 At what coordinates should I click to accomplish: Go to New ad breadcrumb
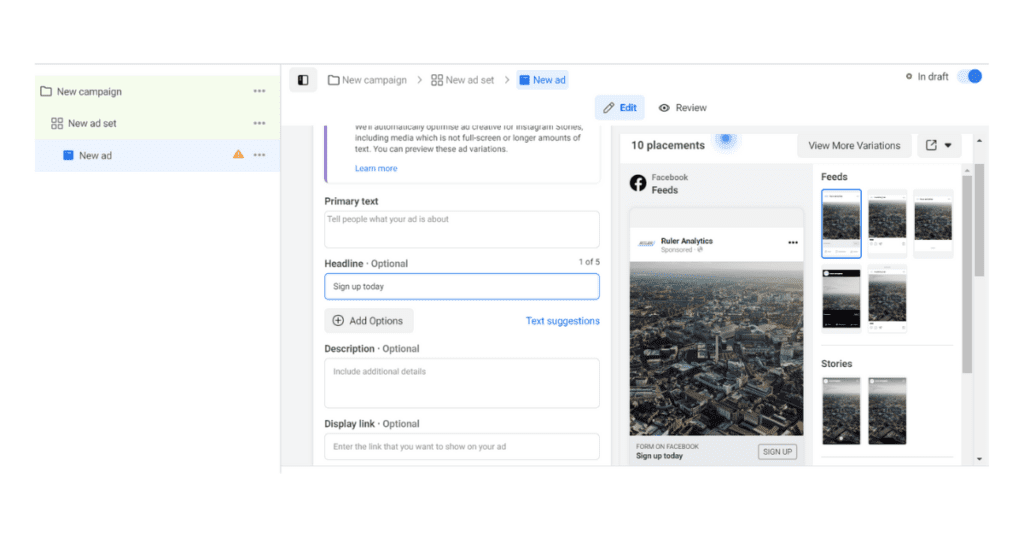pyautogui.click(x=542, y=80)
